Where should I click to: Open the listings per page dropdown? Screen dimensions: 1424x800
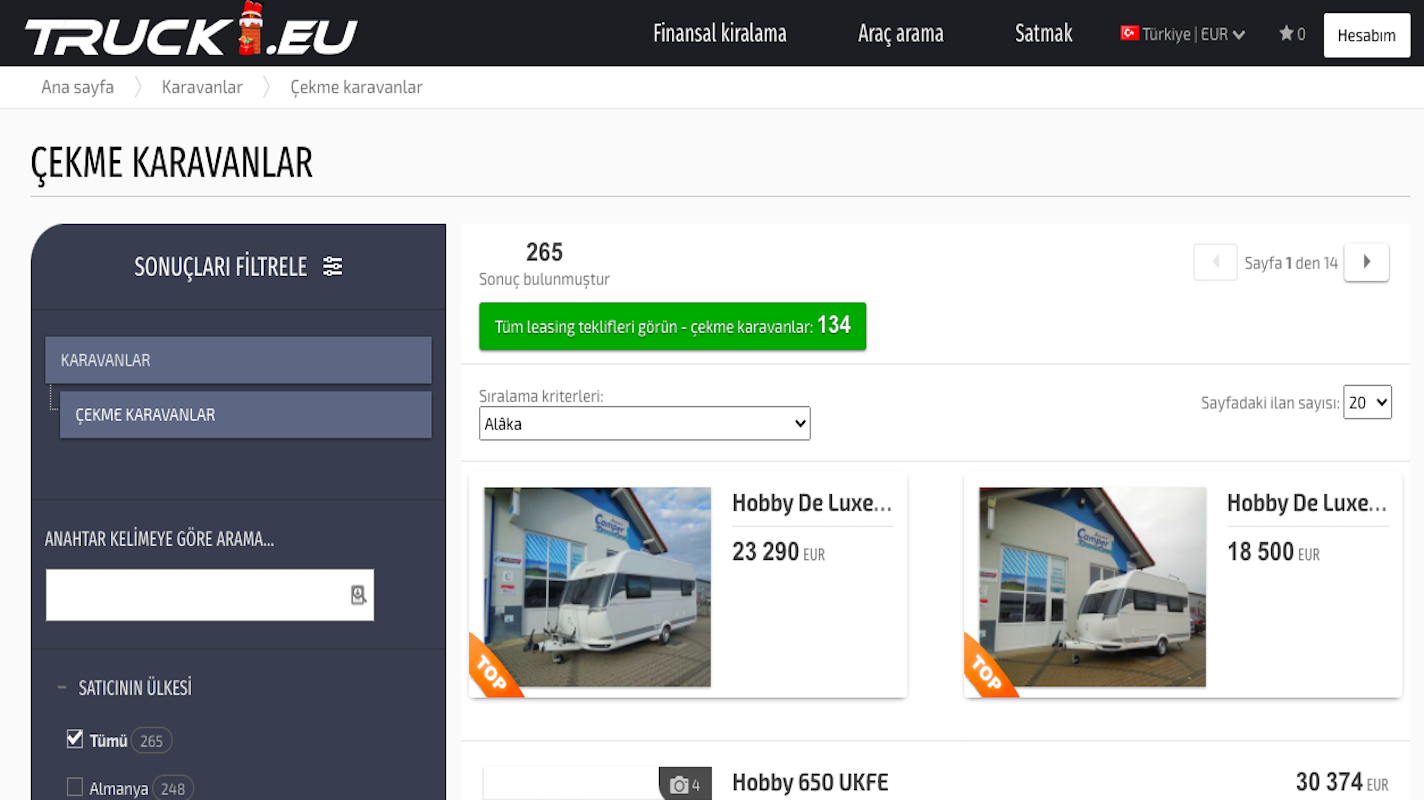[1367, 402]
